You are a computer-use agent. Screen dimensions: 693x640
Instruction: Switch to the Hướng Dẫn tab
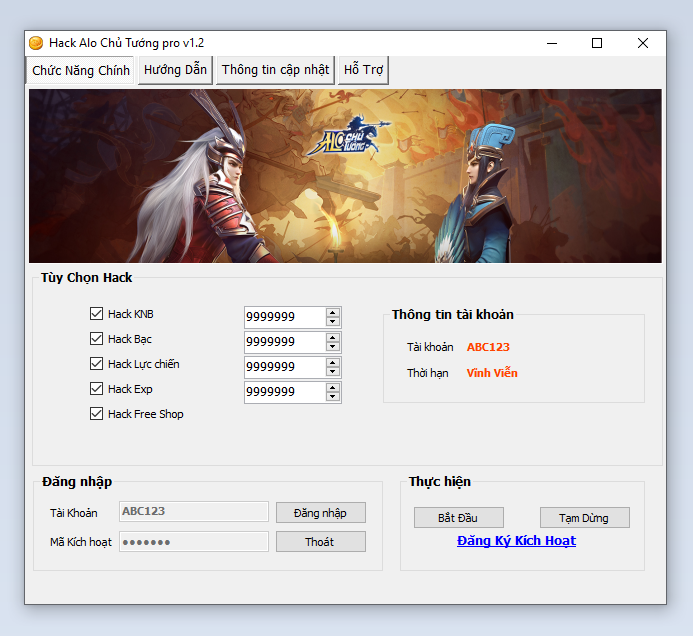[x=175, y=70]
